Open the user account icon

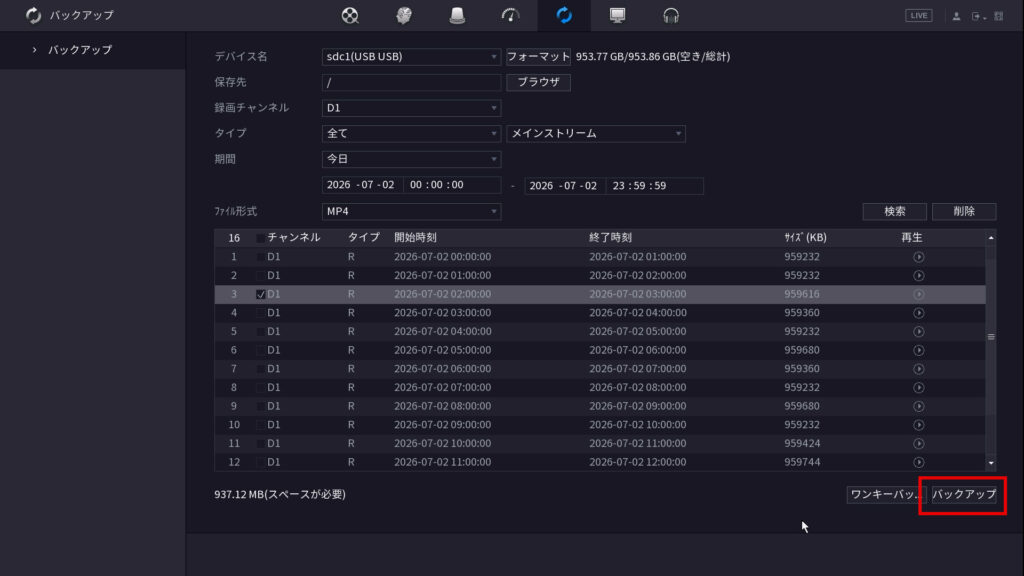[956, 16]
